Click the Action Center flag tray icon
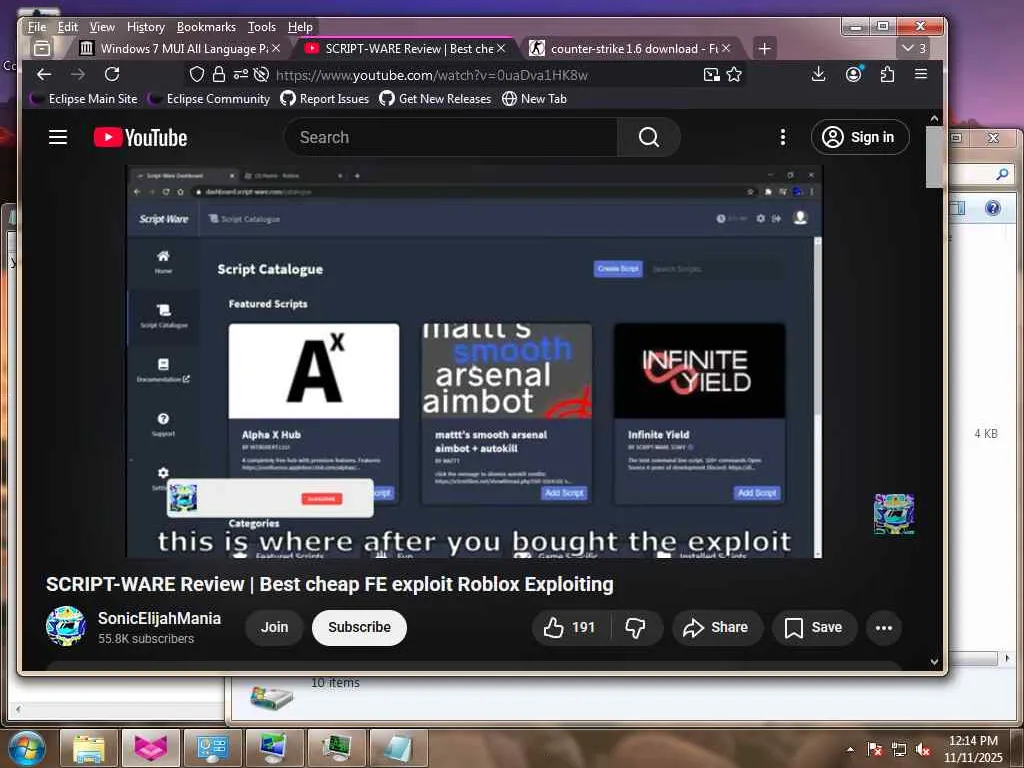 pos(874,749)
